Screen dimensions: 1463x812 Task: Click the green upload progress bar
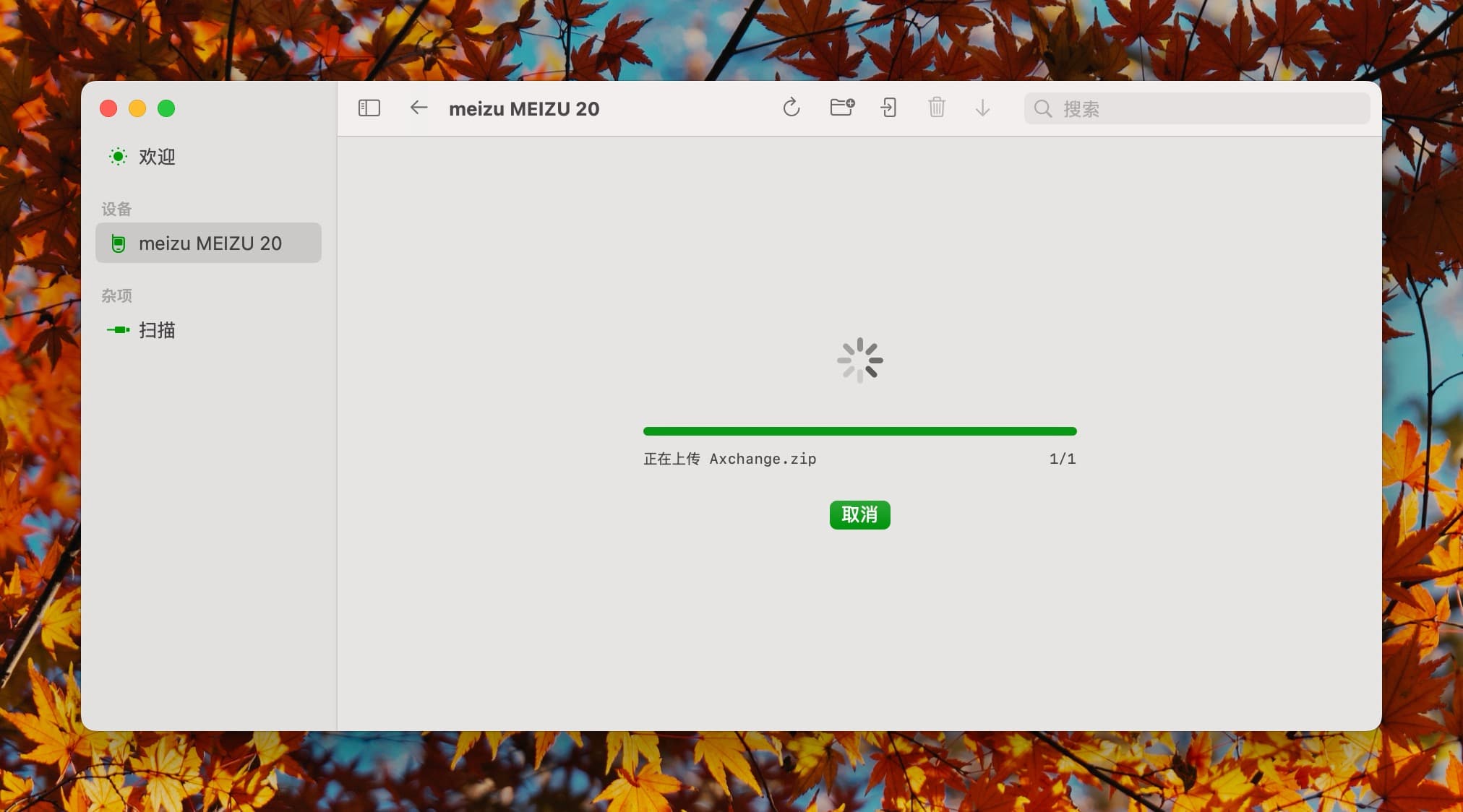pos(859,431)
